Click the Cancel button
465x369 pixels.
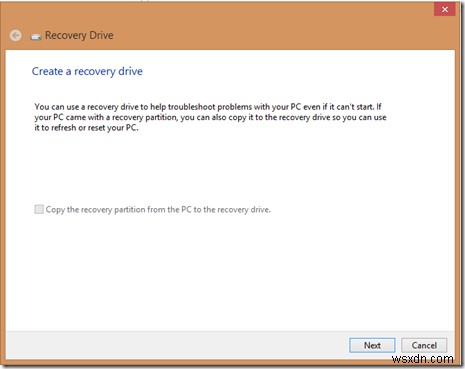[424, 345]
